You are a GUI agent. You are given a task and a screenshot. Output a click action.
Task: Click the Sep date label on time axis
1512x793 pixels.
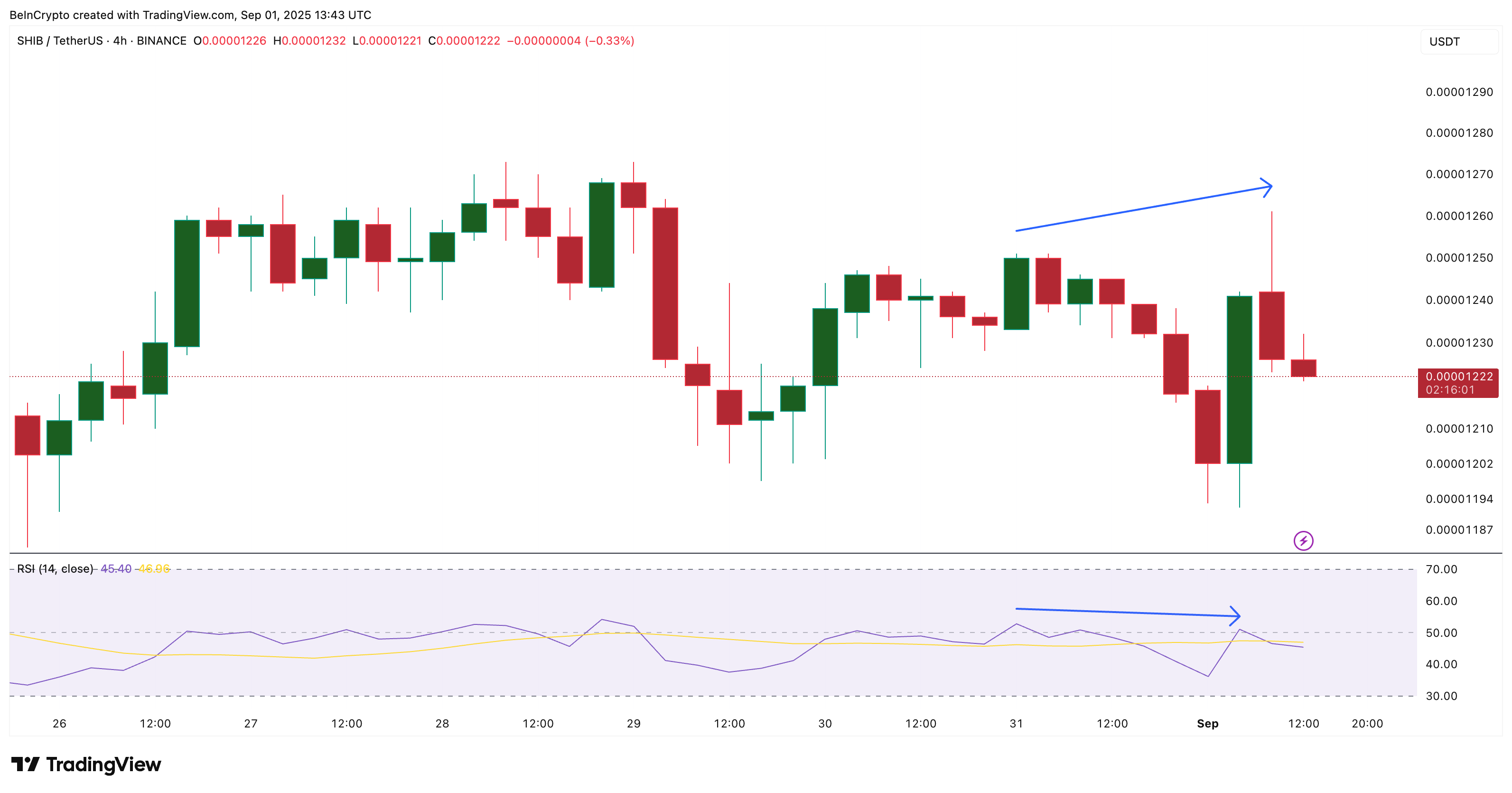point(1207,723)
